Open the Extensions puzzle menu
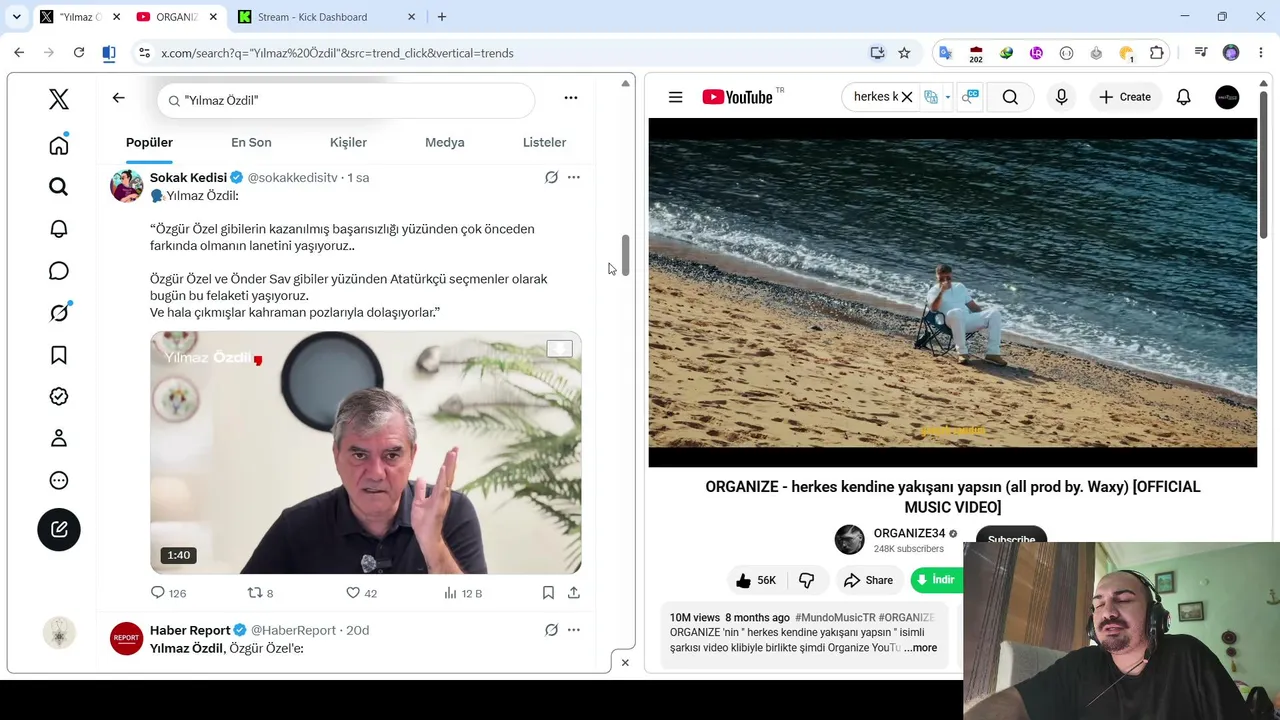 pyautogui.click(x=1157, y=53)
